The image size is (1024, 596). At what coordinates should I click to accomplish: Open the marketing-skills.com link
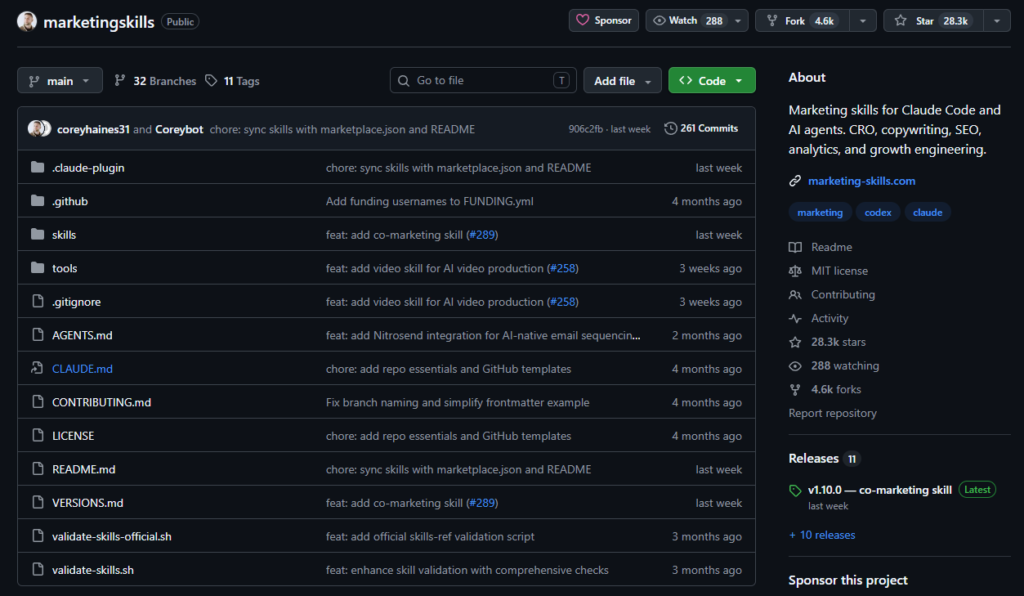pos(861,181)
